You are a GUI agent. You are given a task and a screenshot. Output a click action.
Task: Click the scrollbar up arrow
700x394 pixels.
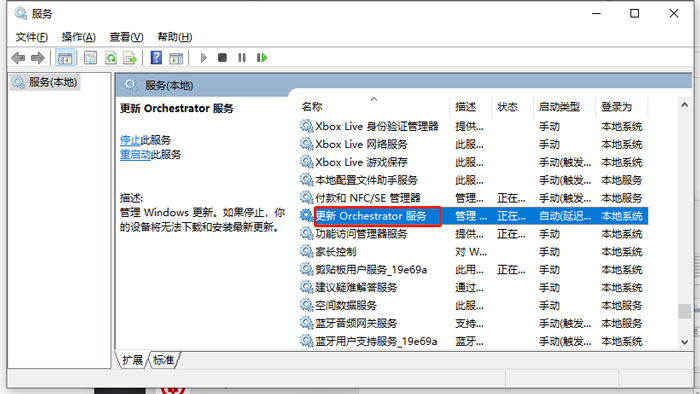684,105
